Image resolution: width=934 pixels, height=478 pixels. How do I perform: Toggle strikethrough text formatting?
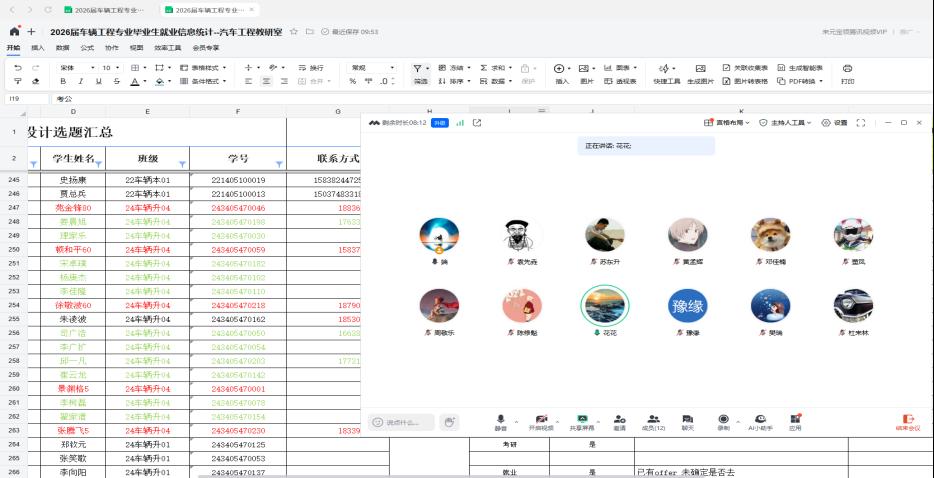click(116, 81)
